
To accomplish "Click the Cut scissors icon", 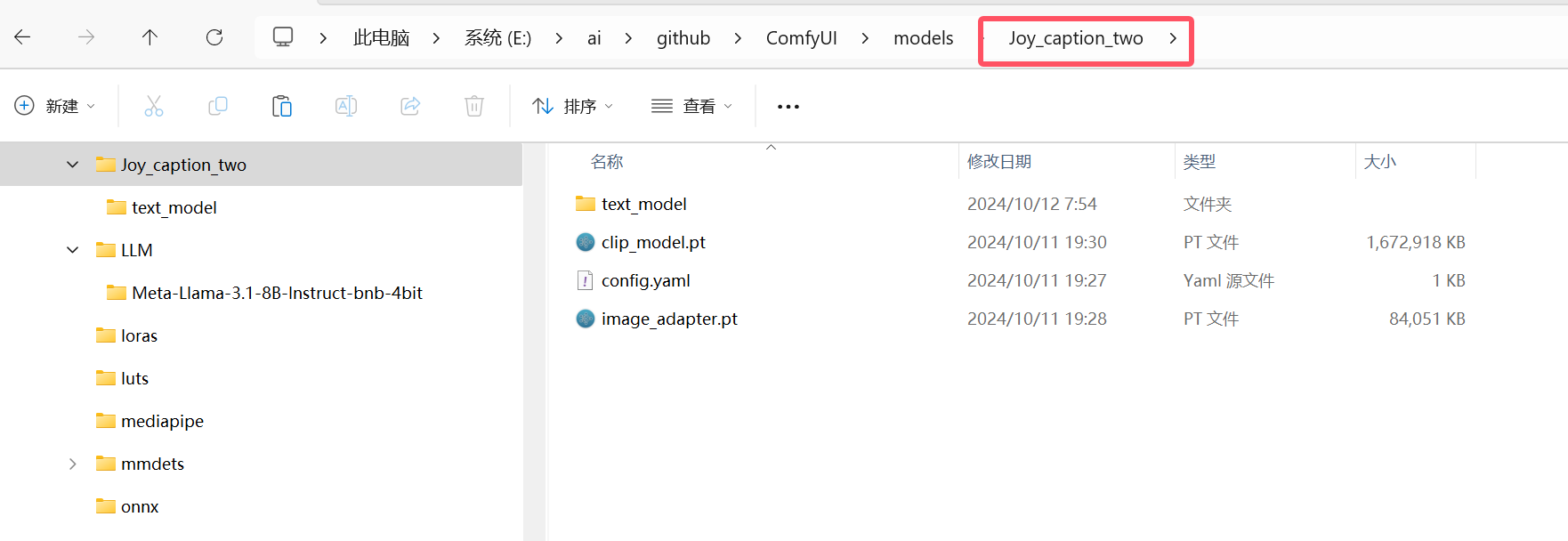I will pyautogui.click(x=154, y=107).
